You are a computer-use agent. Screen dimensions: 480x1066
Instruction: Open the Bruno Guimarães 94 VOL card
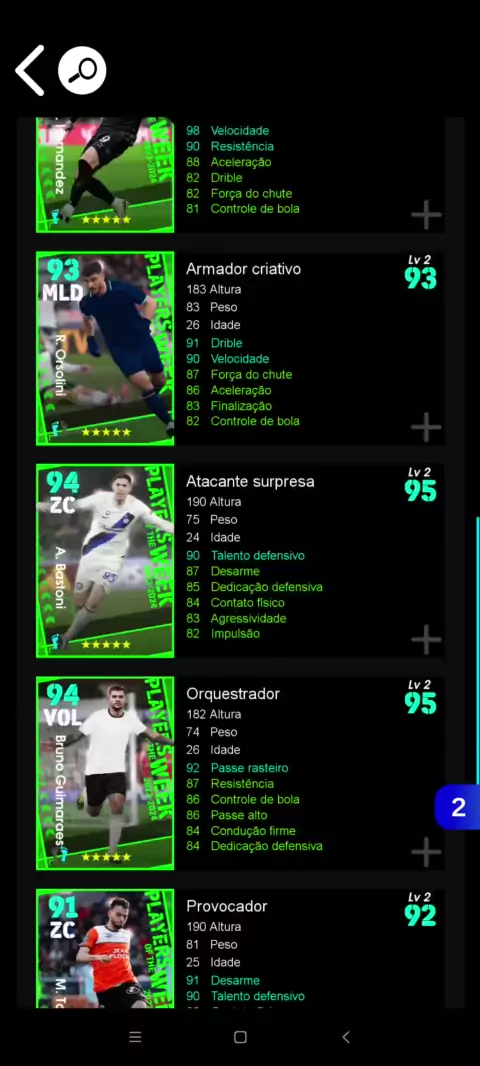[x=105, y=773]
